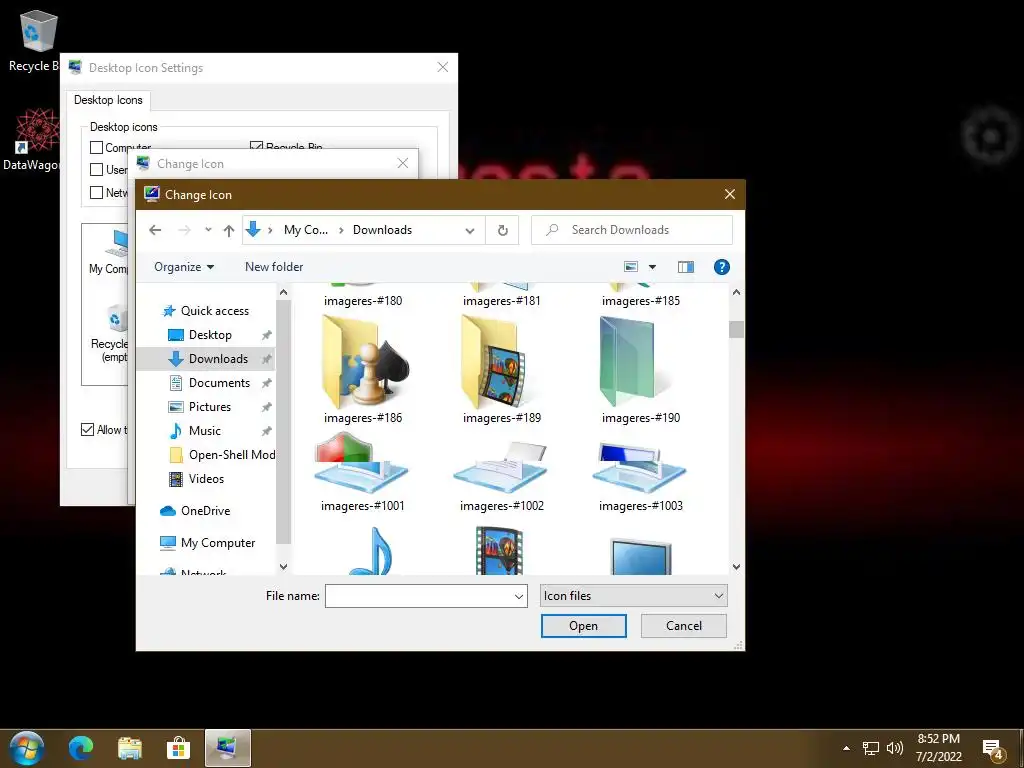Open the recent locations dropdown arrow

(x=208, y=230)
